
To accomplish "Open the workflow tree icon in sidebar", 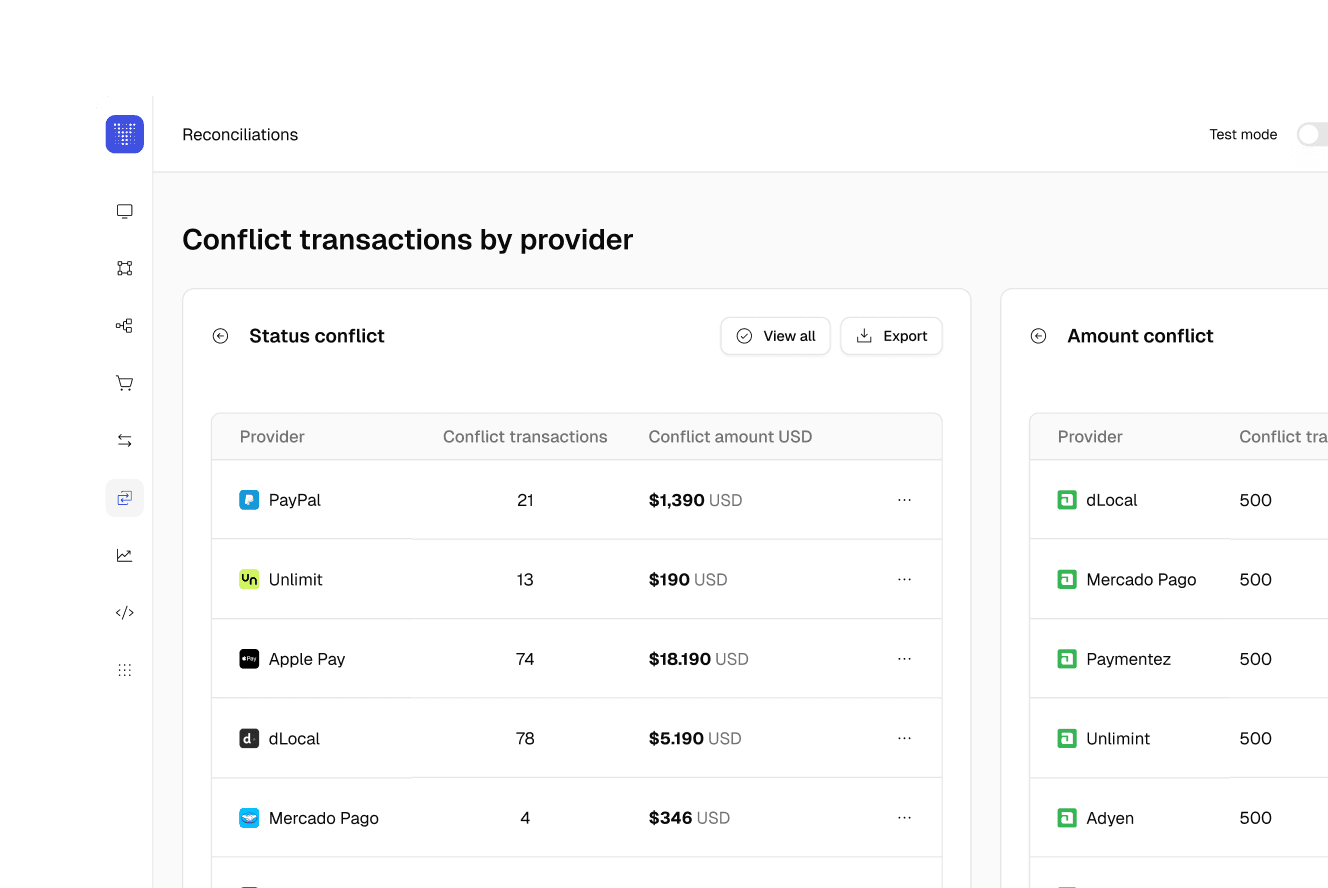I will (x=125, y=326).
